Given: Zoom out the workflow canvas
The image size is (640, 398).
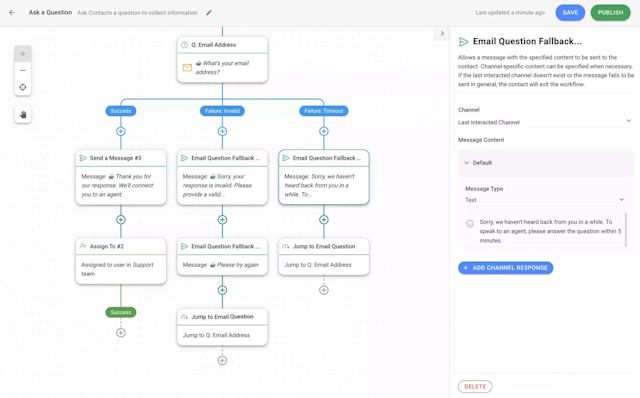Looking at the screenshot, I should [23, 71].
